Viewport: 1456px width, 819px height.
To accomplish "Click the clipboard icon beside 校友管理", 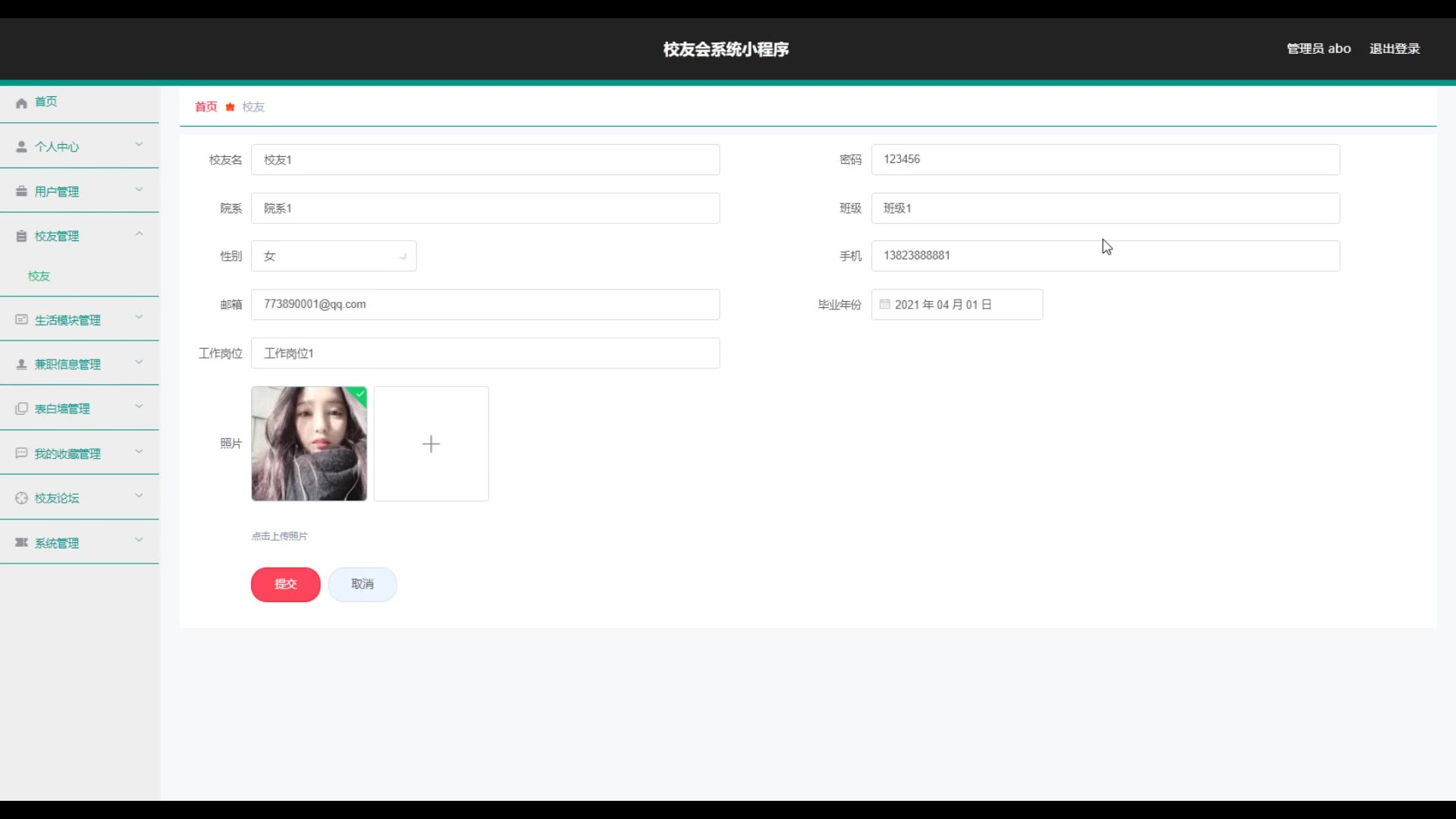I will [21, 236].
